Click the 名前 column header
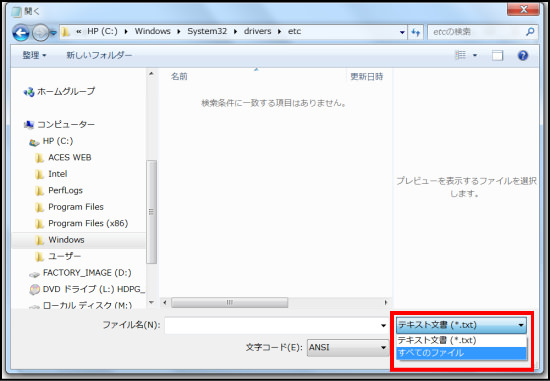Screen dimensions: 550x381 coord(179,76)
